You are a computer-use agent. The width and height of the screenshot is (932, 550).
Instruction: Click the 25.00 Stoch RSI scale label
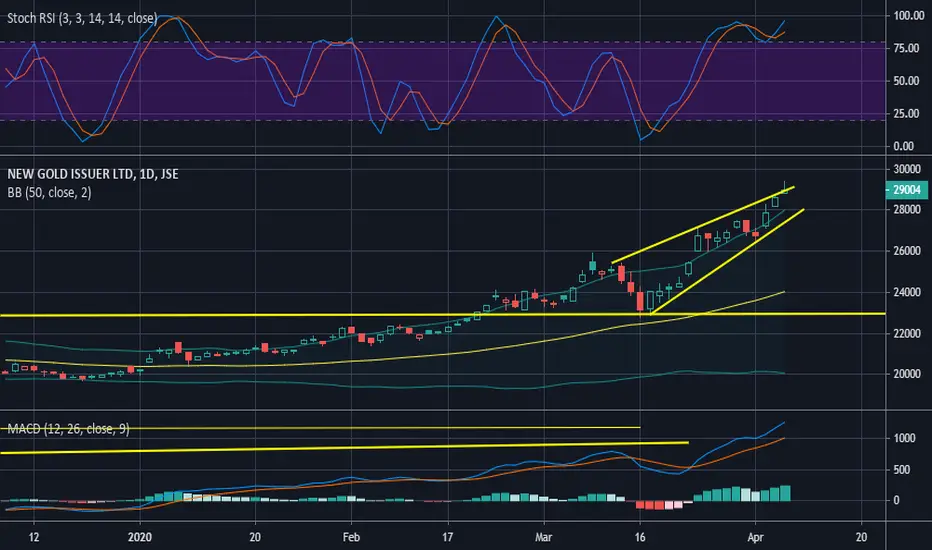pyautogui.click(x=906, y=114)
